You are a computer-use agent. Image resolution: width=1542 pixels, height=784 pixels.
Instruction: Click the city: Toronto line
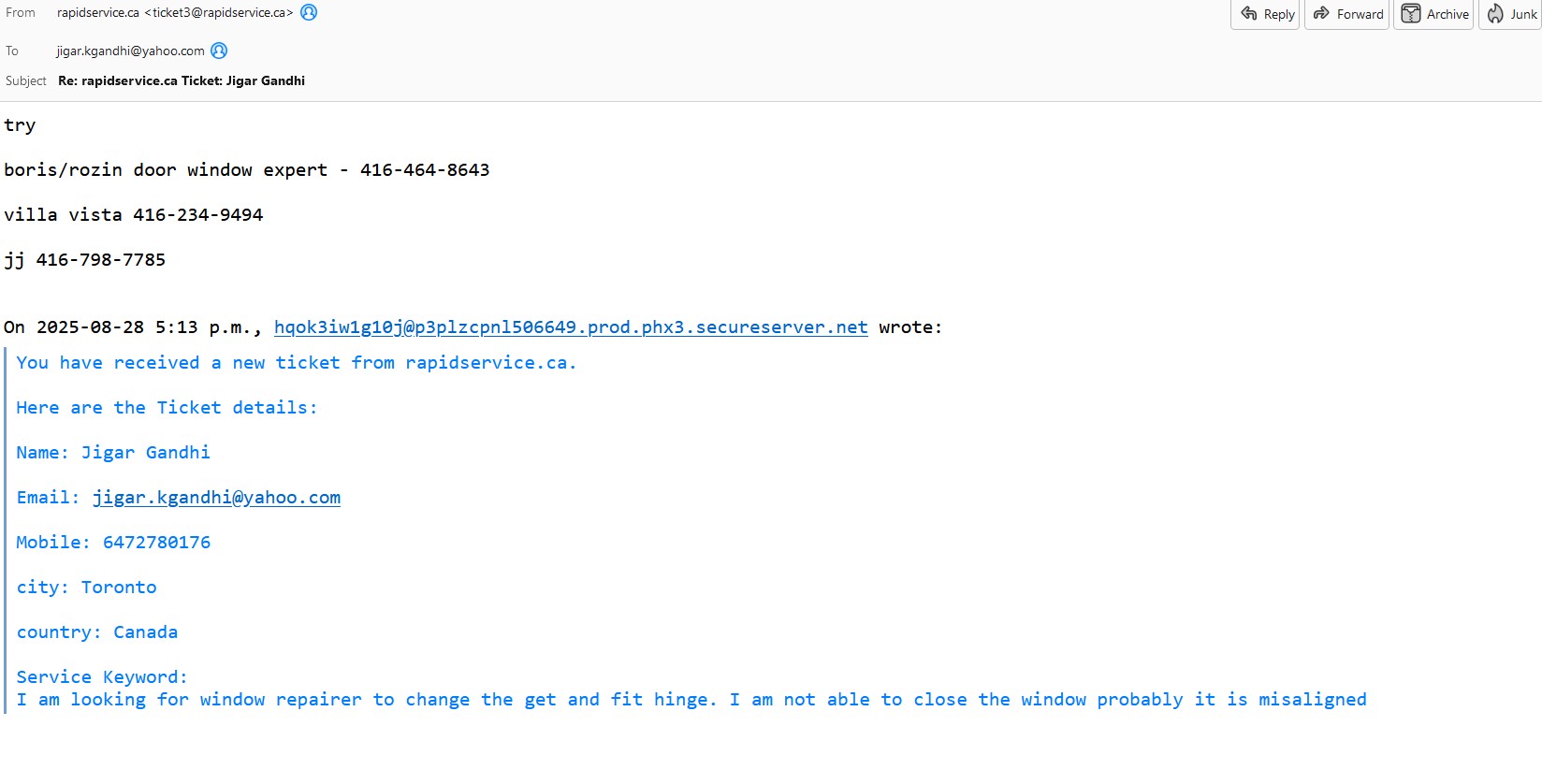click(x=87, y=588)
